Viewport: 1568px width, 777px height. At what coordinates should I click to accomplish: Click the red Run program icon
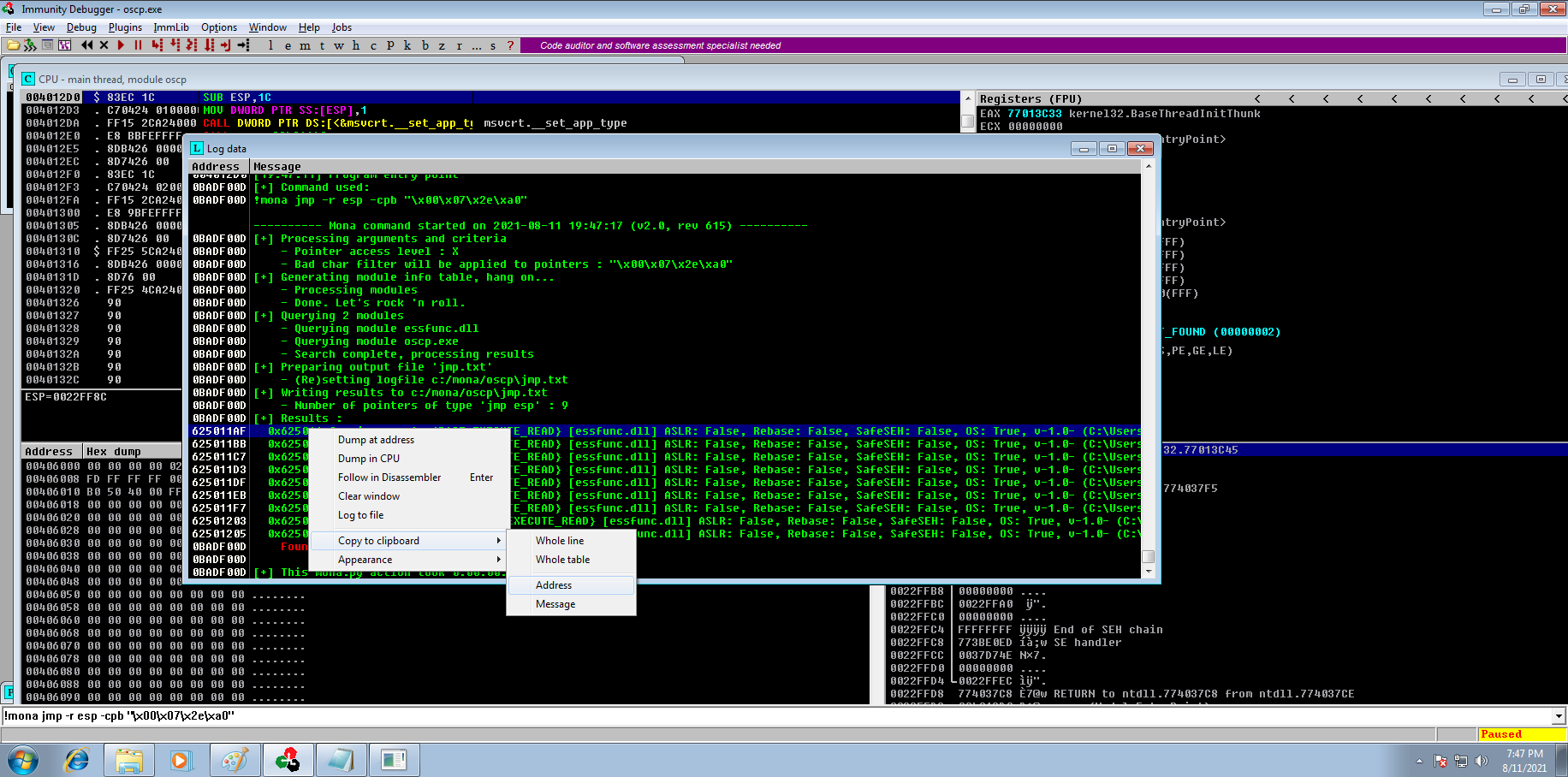click(121, 45)
